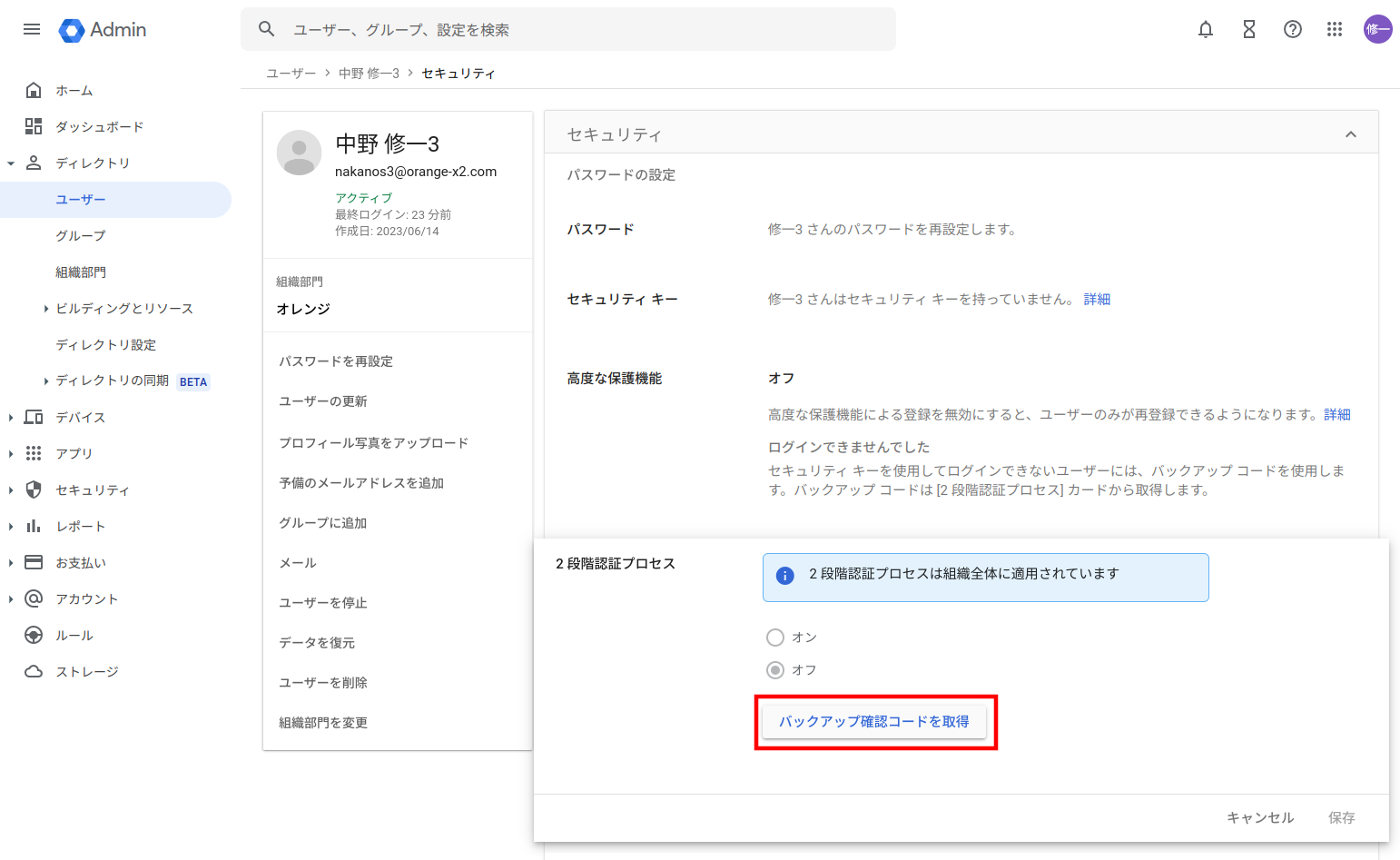1400x860 pixels.
Task: Choose パスワードを再設定 from user actions
Action: (336, 361)
